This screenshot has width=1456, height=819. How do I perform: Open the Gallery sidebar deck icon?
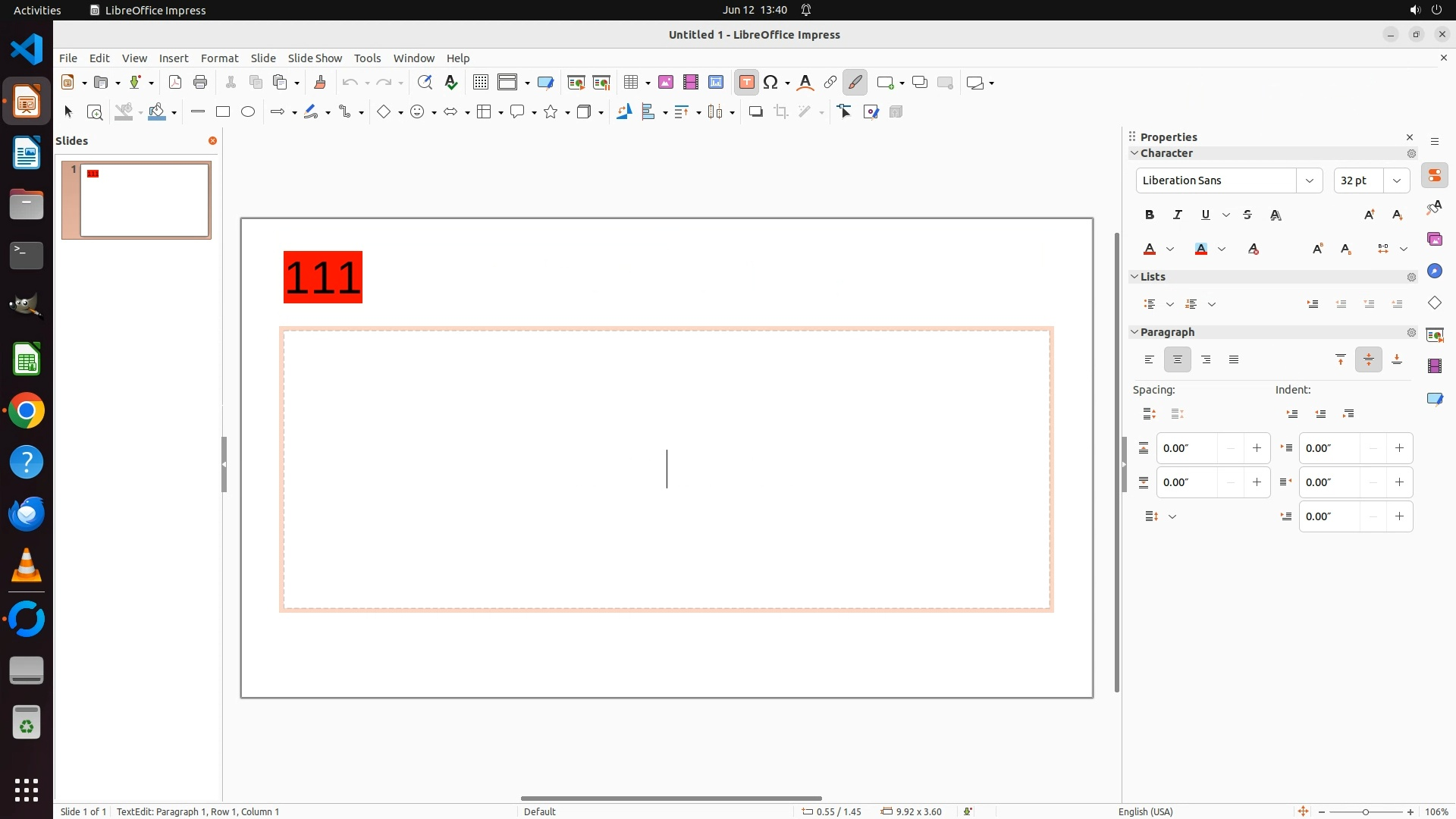(1434, 240)
